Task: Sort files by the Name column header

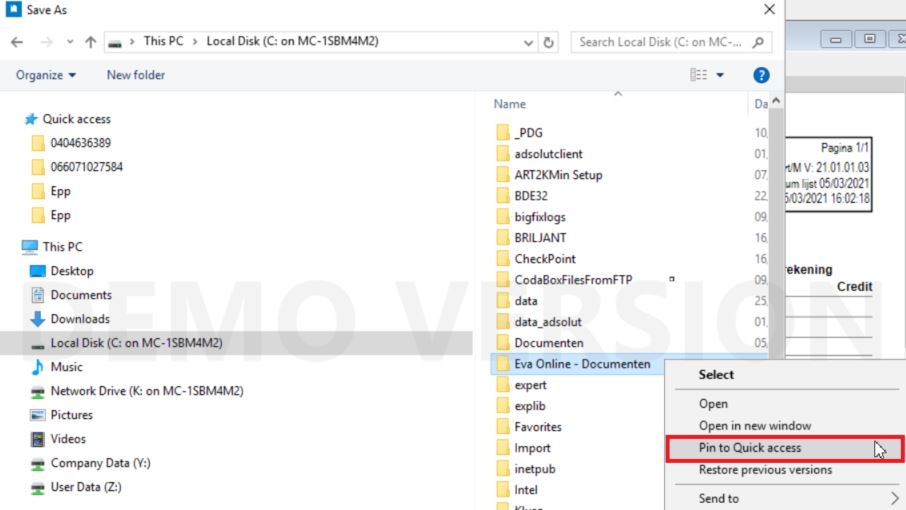Action: click(510, 104)
